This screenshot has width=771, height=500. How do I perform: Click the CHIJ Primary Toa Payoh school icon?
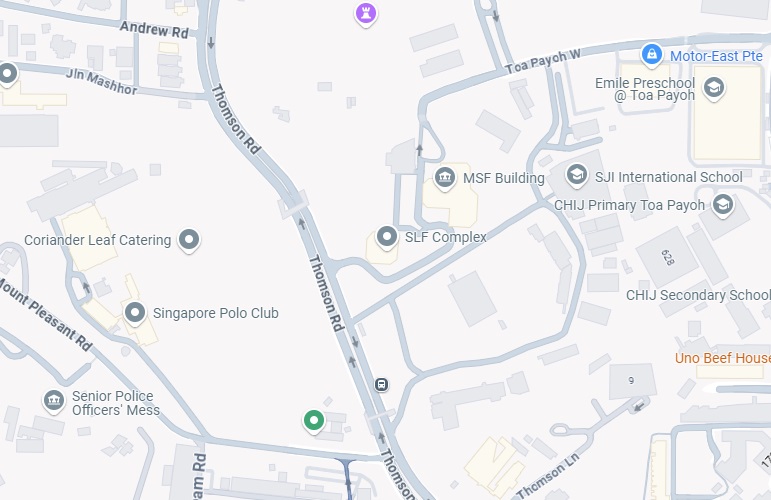click(x=722, y=205)
